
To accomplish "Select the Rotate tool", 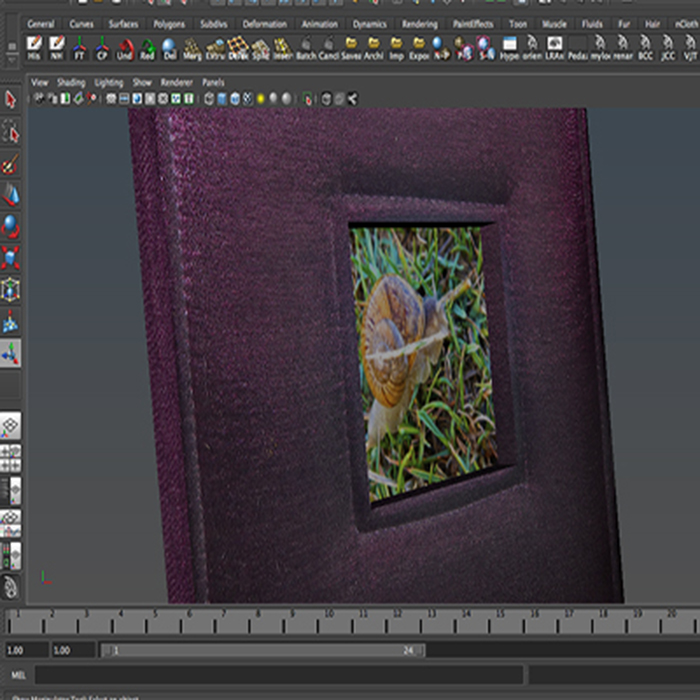I will (x=11, y=227).
